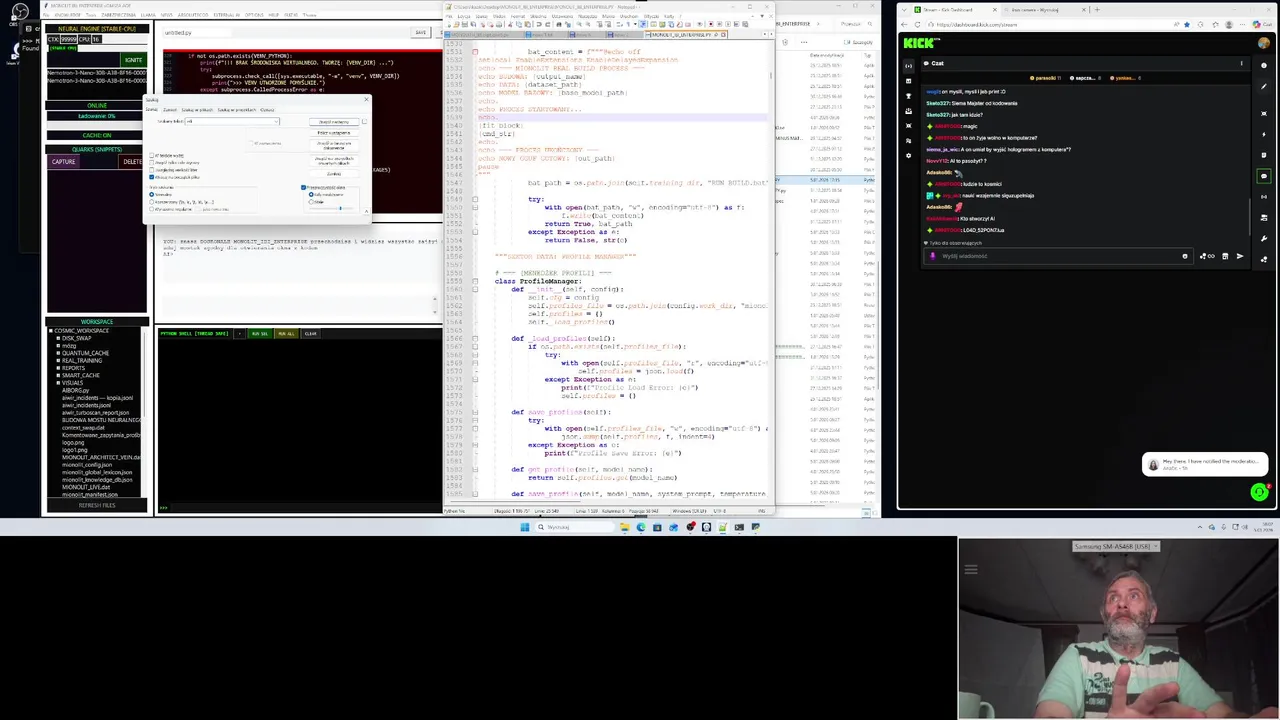Open the Windows Start button on the taskbar
This screenshot has height=720, width=1280.
(x=524, y=527)
